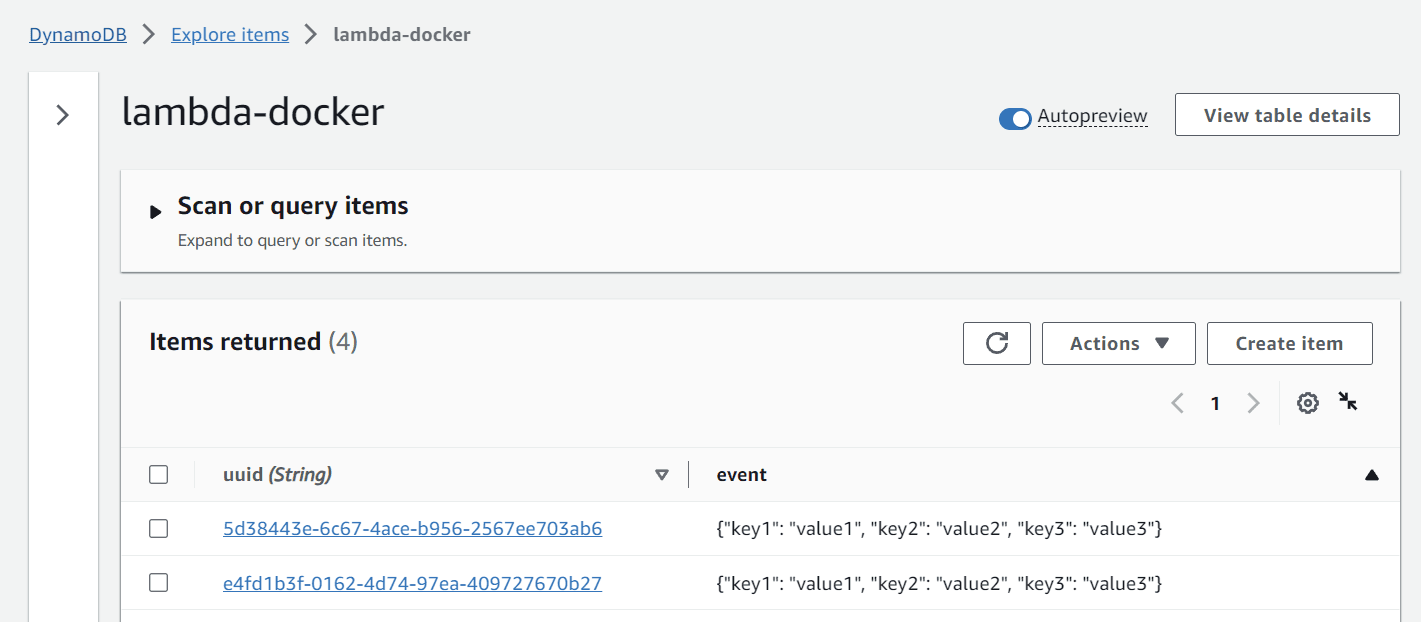Open table preferences gear icon
This screenshot has height=622, width=1421.
pos(1308,403)
